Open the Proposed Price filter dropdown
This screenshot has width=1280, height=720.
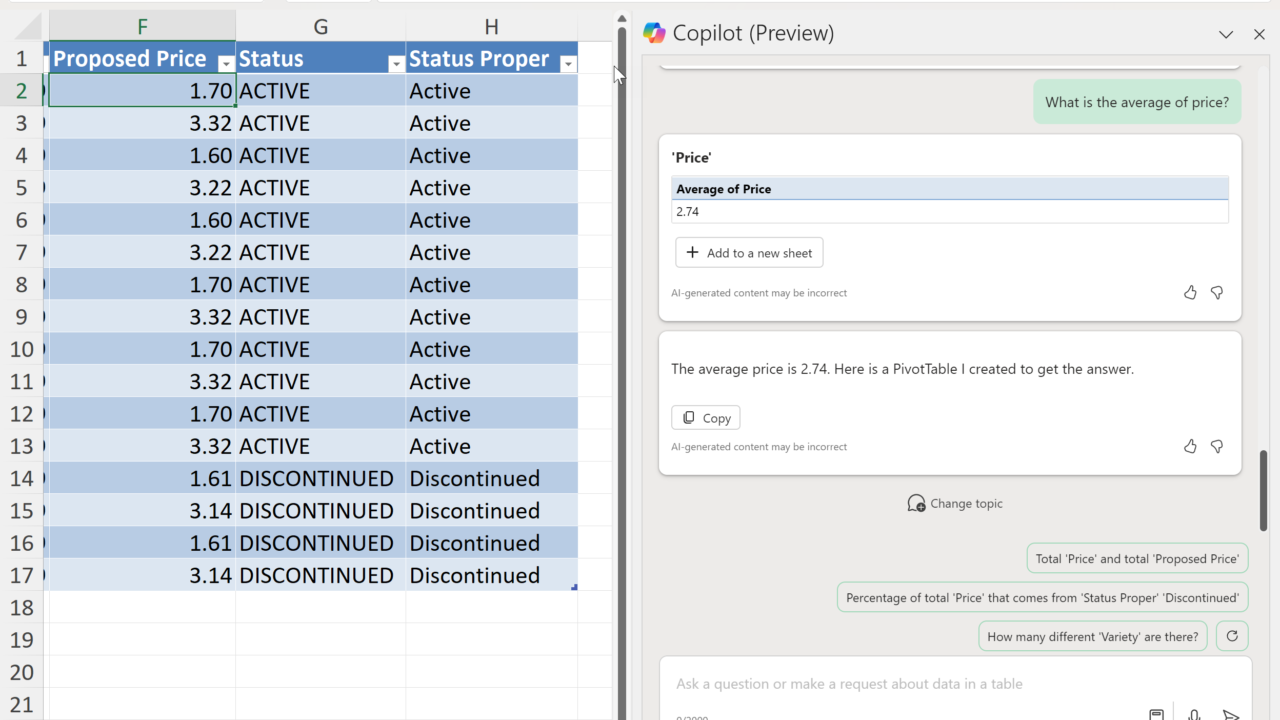[225, 64]
